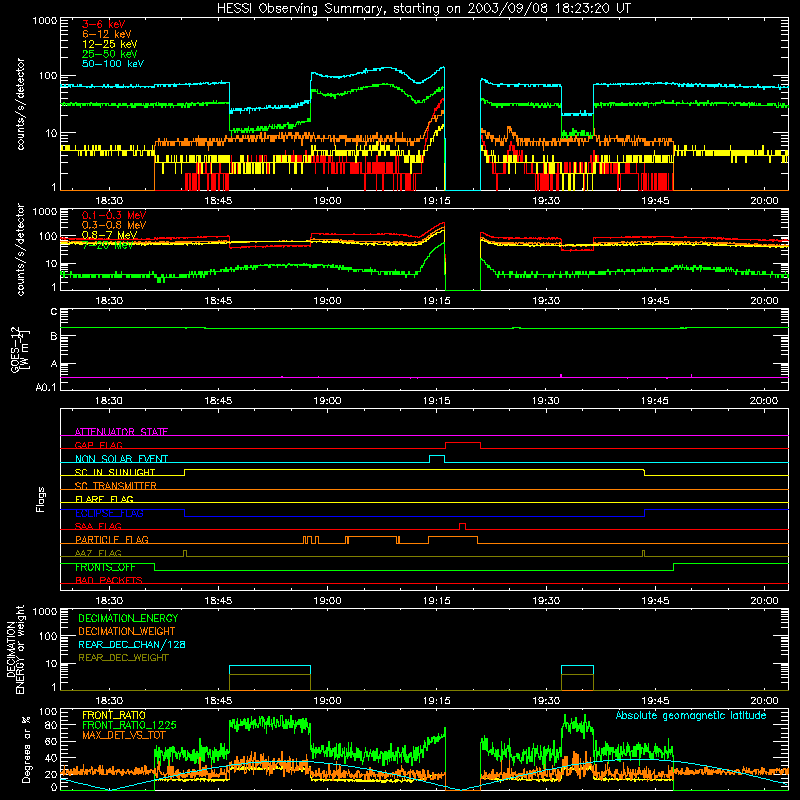Click the 19:00 tick under the MeV plot
The width and height of the screenshot is (800, 800).
point(328,301)
